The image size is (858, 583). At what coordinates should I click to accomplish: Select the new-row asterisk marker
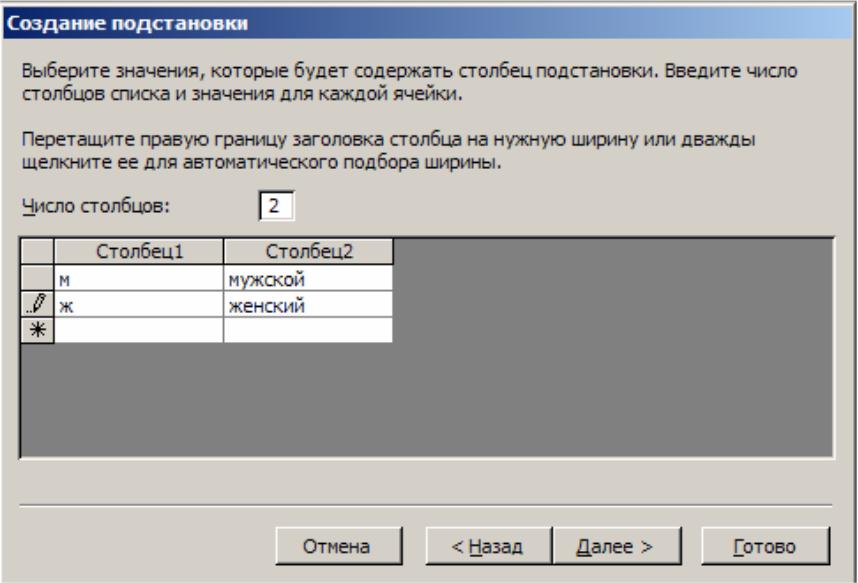pyautogui.click(x=37, y=331)
